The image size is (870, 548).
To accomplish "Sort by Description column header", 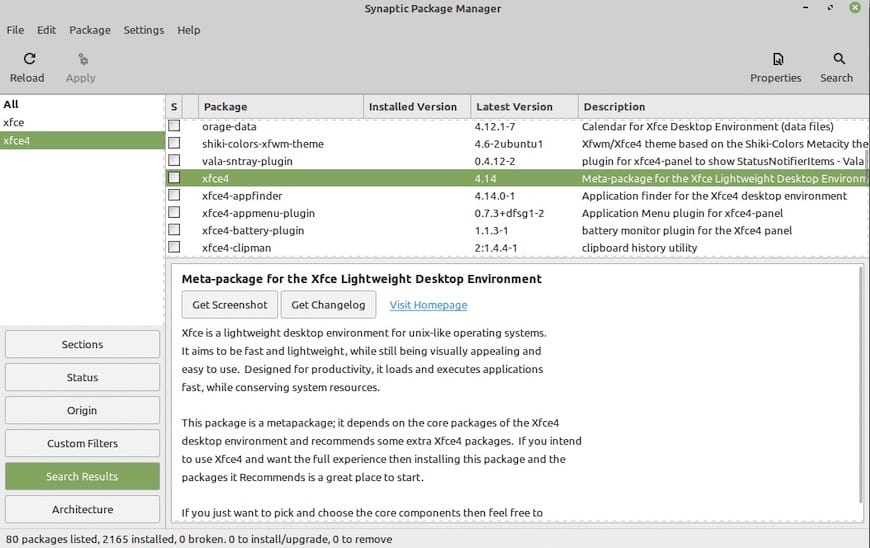I will 724,106.
